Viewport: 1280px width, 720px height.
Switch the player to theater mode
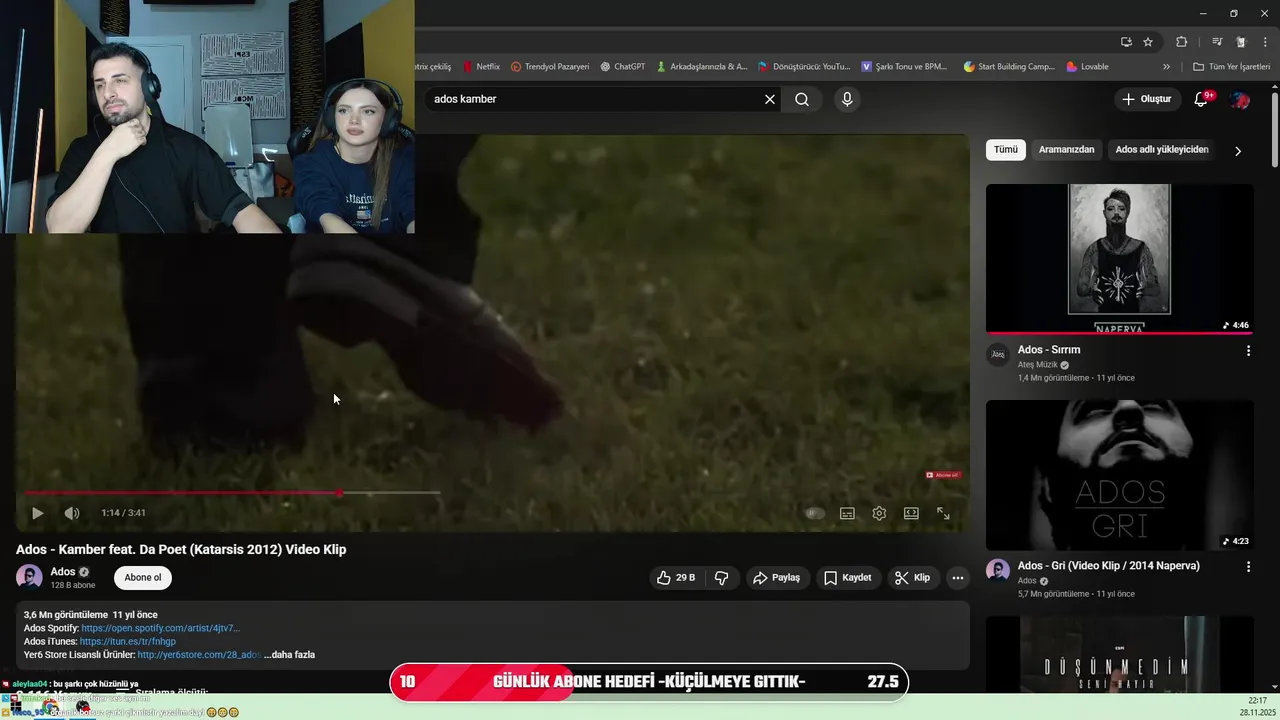[911, 513]
